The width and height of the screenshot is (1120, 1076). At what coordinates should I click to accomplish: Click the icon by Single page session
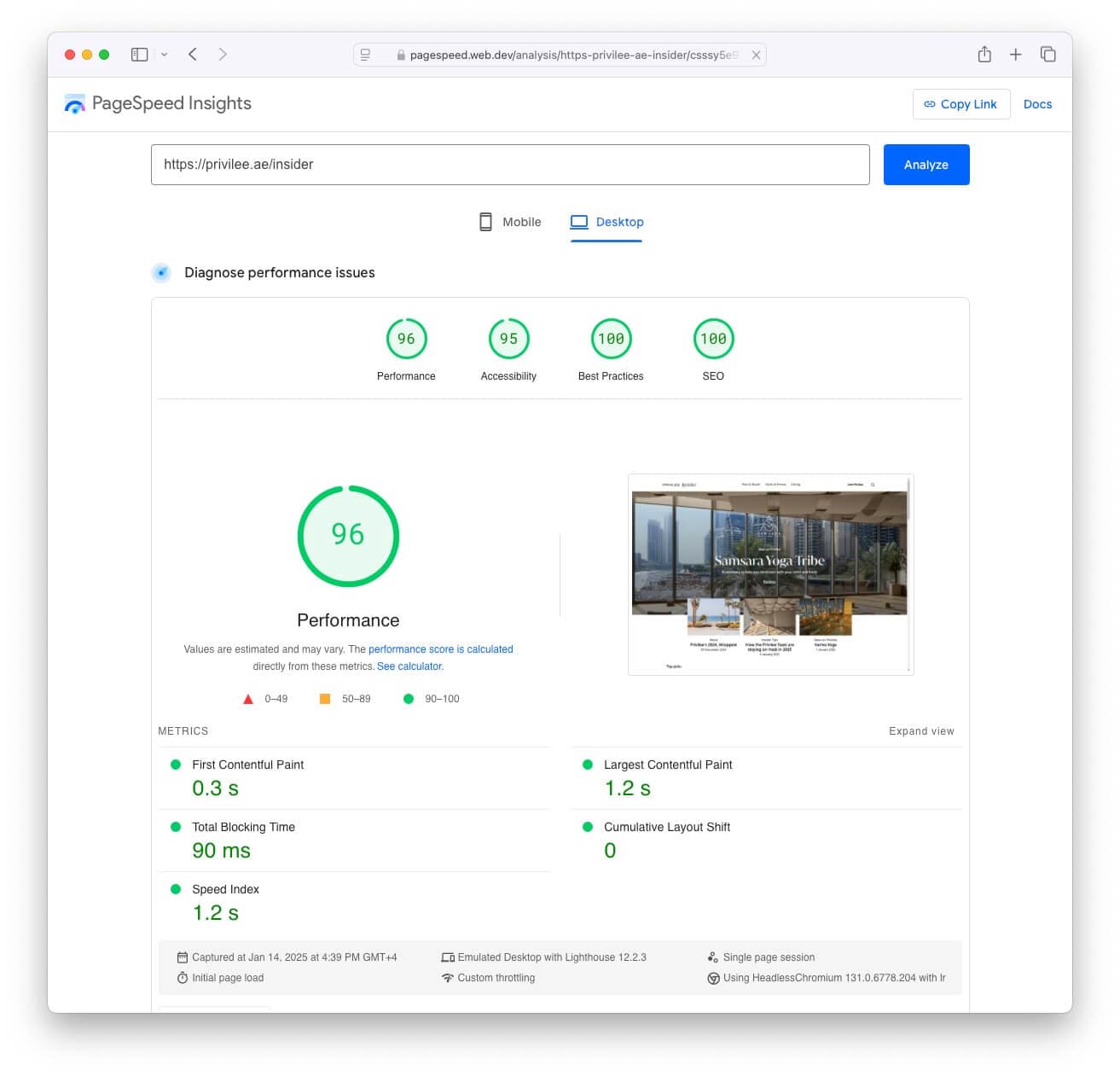click(713, 957)
